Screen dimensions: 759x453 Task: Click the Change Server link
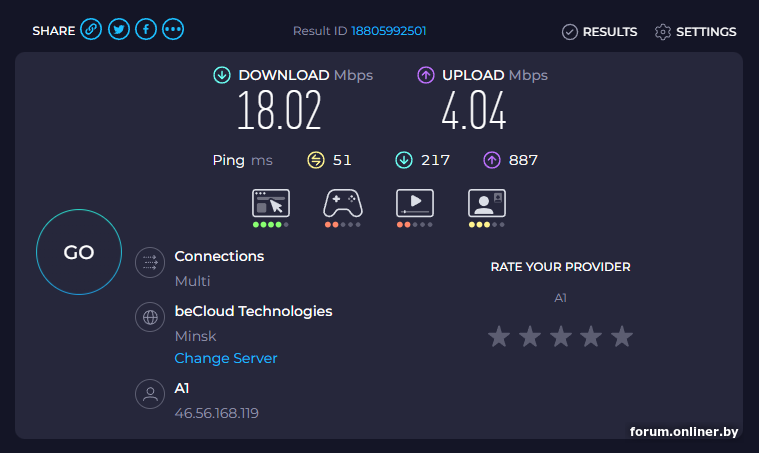point(226,358)
